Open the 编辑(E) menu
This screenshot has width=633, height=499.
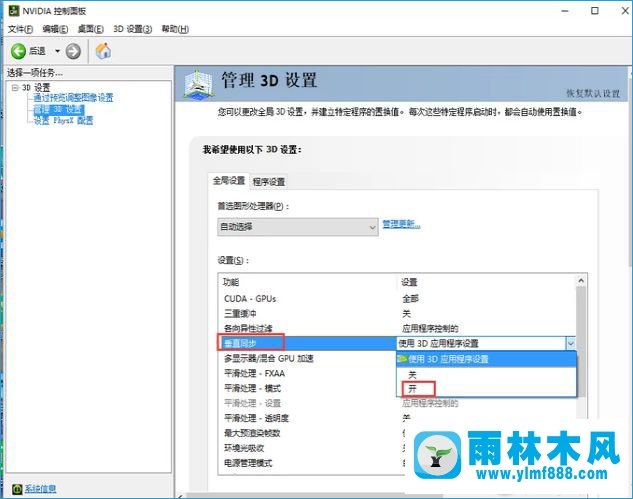55,29
